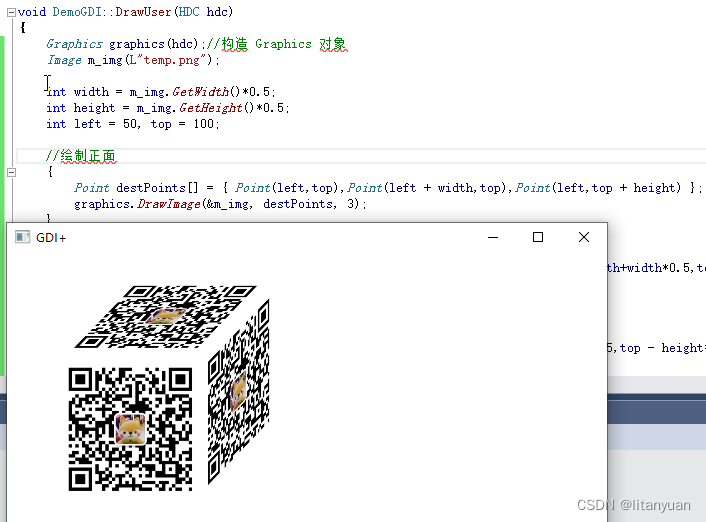Click the GDI+ window app icon
The height and width of the screenshot is (522, 706).
click(x=22, y=237)
